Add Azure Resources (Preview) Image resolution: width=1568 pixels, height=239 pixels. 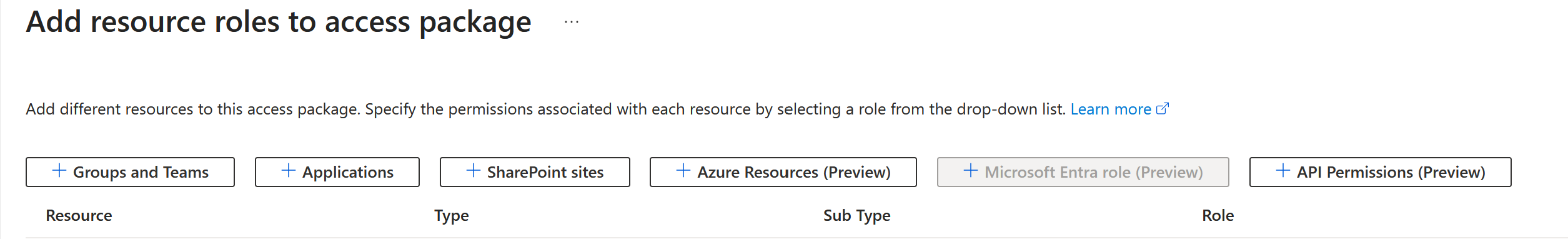pos(783,172)
